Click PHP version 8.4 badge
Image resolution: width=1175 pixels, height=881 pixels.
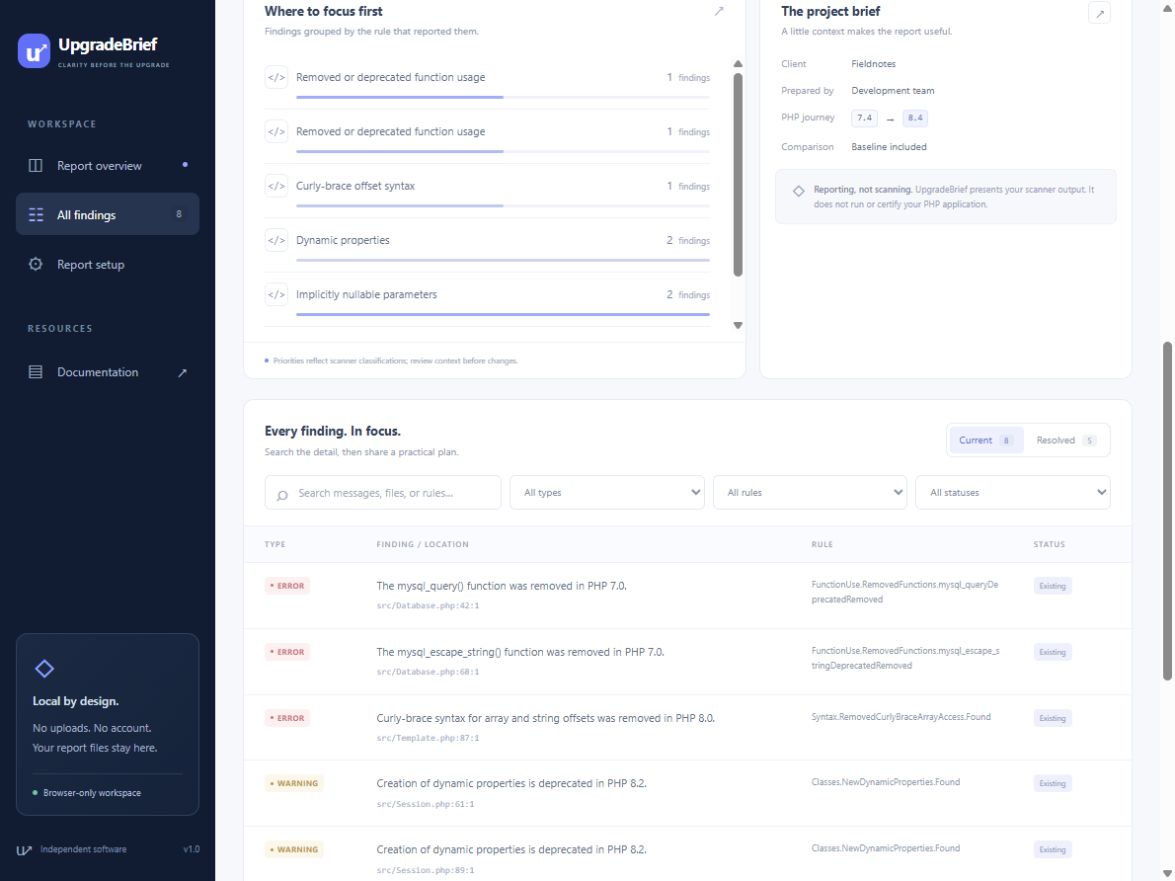(915, 118)
